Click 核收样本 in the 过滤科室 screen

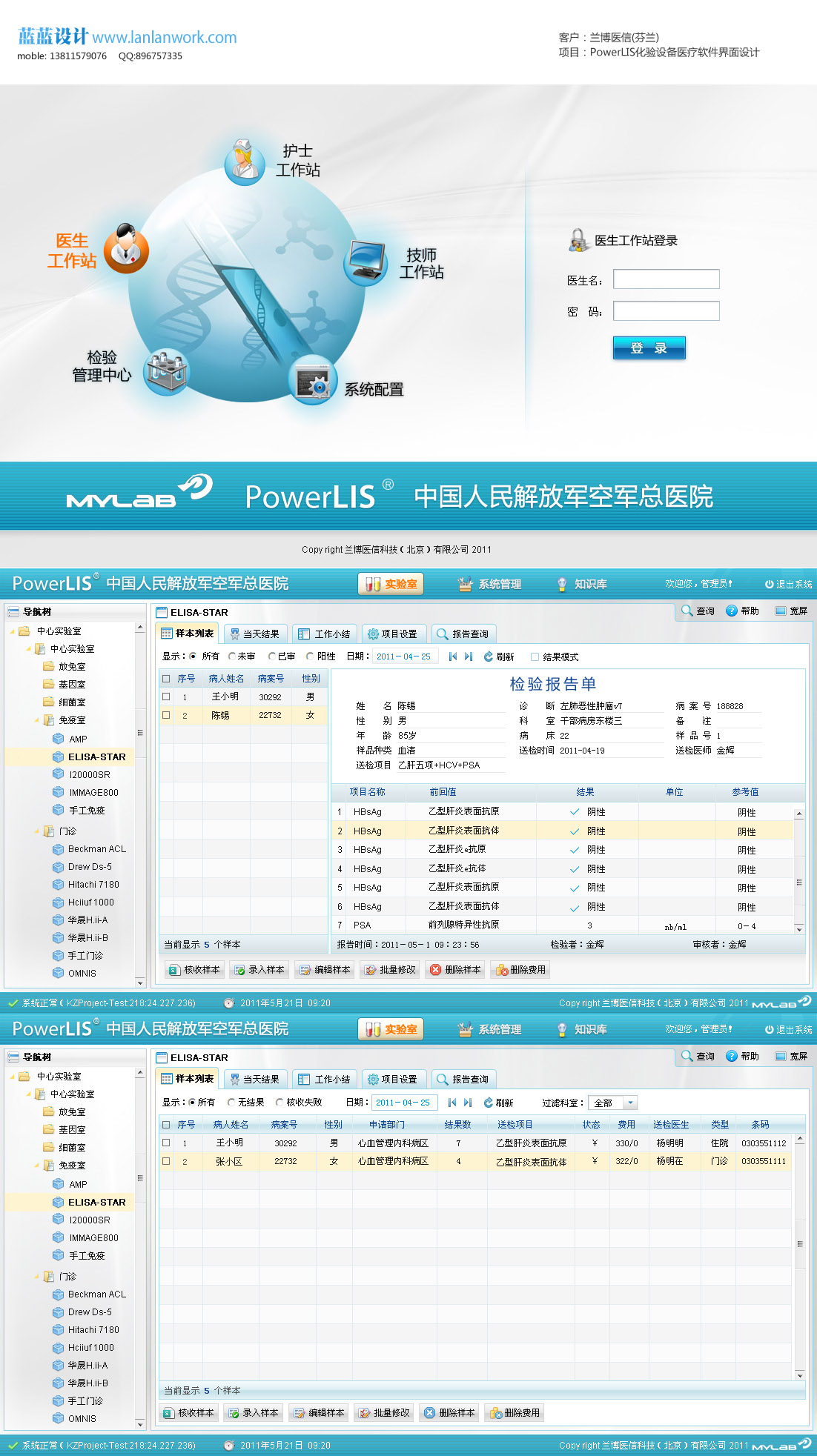[x=188, y=1413]
